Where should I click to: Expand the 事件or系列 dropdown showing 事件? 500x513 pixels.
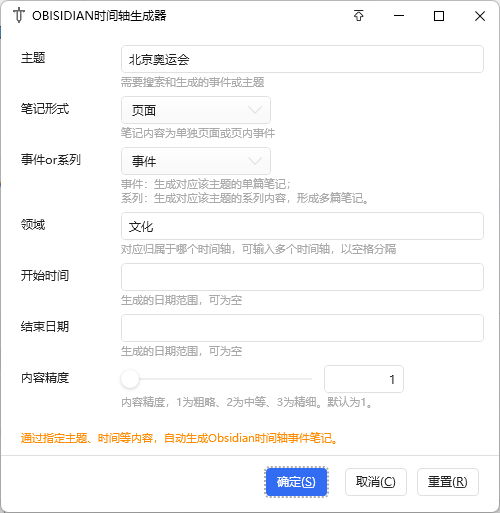tap(196, 161)
